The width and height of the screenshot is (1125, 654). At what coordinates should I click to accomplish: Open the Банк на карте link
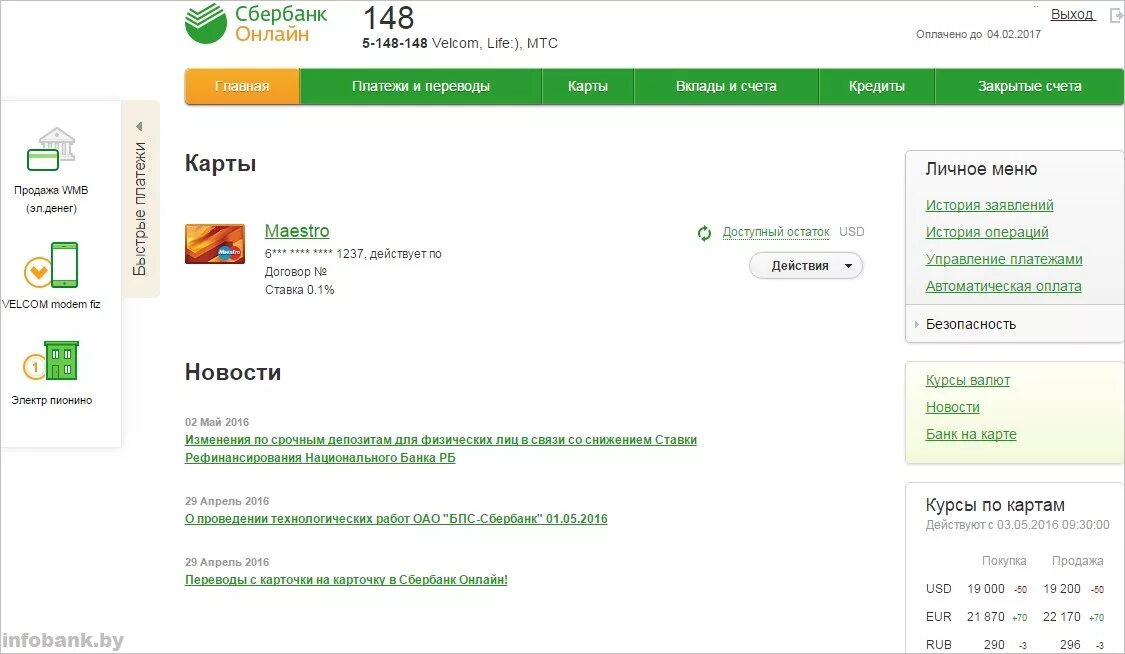click(971, 434)
